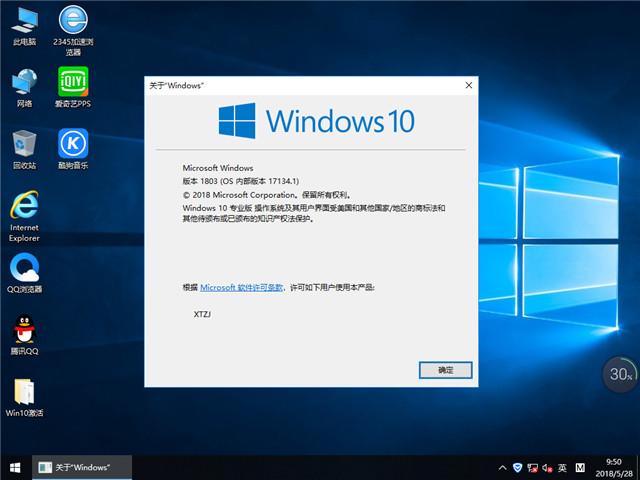640x480 pixels.
Task: Open the Recycle Bin icon
Action: 24,149
